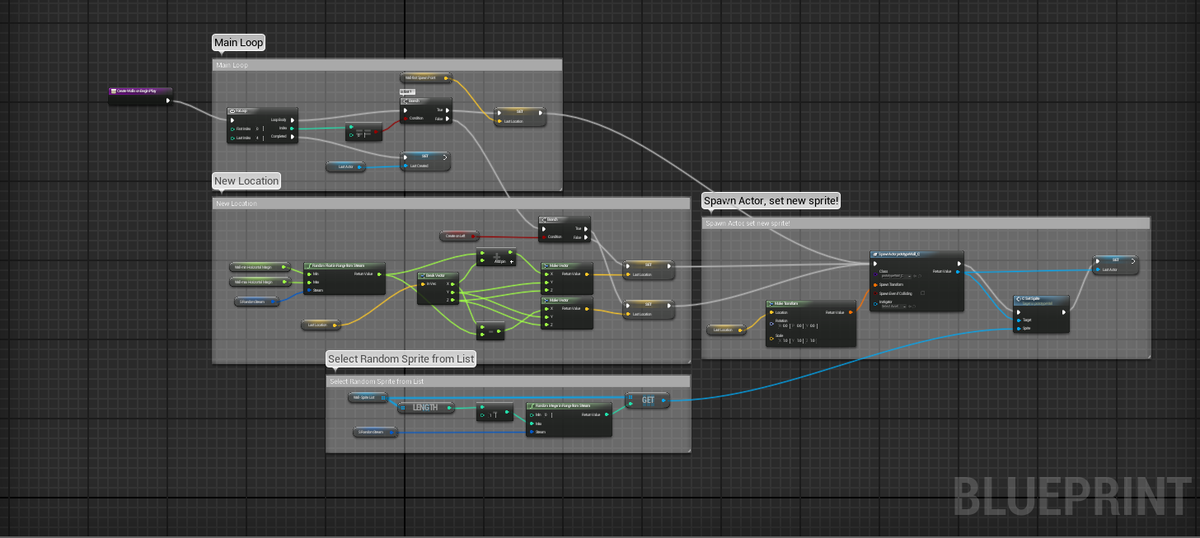The height and width of the screenshot is (538, 1200).
Task: Click the green Index output pin on ForLoop
Action: click(292, 128)
